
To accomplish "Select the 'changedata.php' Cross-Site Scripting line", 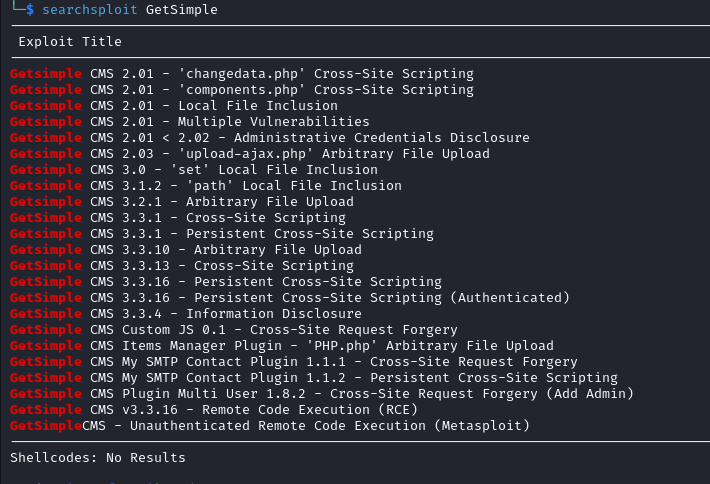I will point(242,74).
